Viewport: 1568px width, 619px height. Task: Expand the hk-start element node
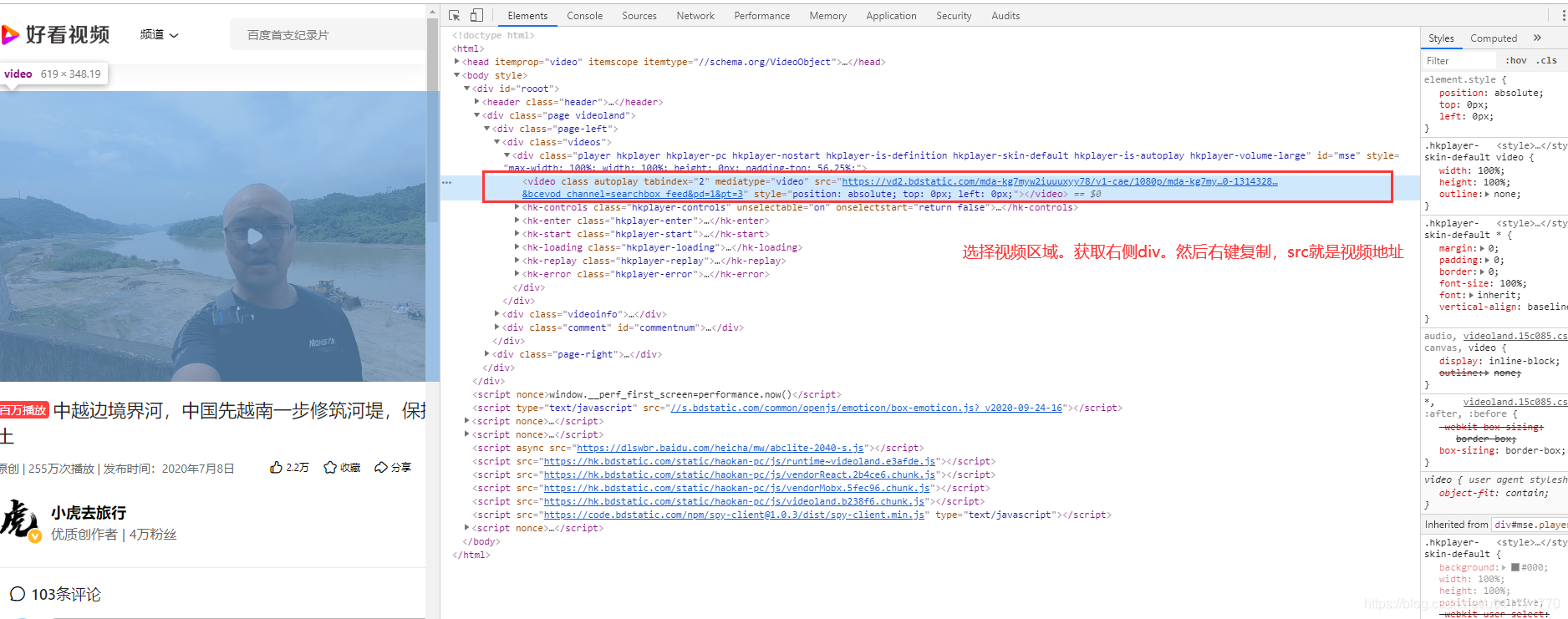[517, 234]
